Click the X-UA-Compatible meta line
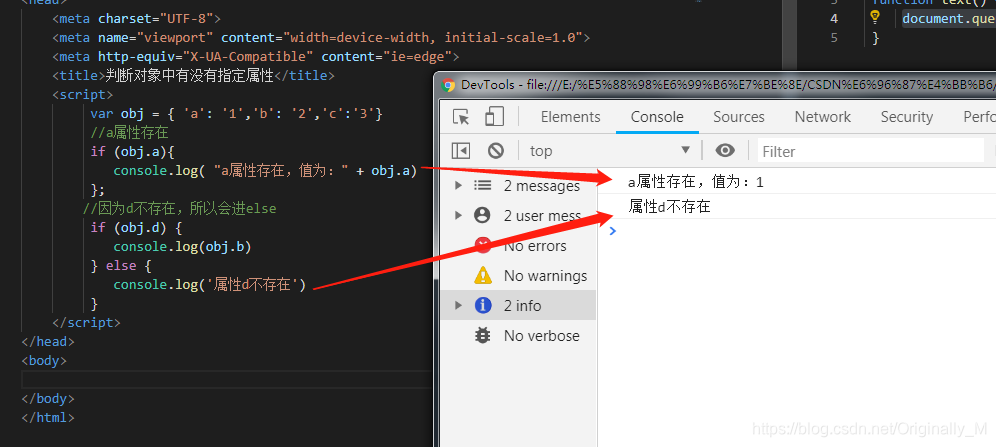 coord(256,57)
